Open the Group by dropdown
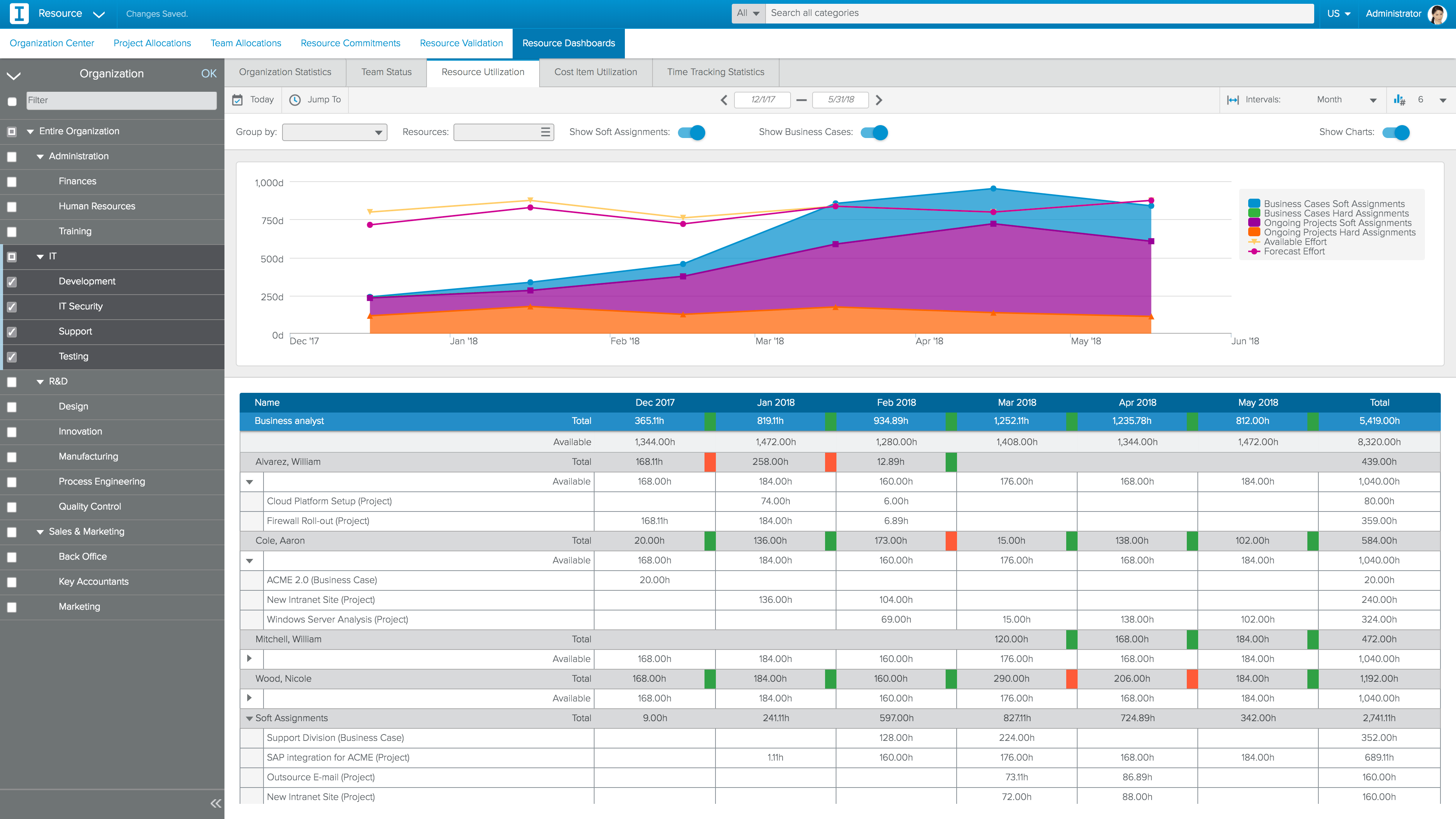Viewport: 1456px width, 819px height. click(x=334, y=132)
